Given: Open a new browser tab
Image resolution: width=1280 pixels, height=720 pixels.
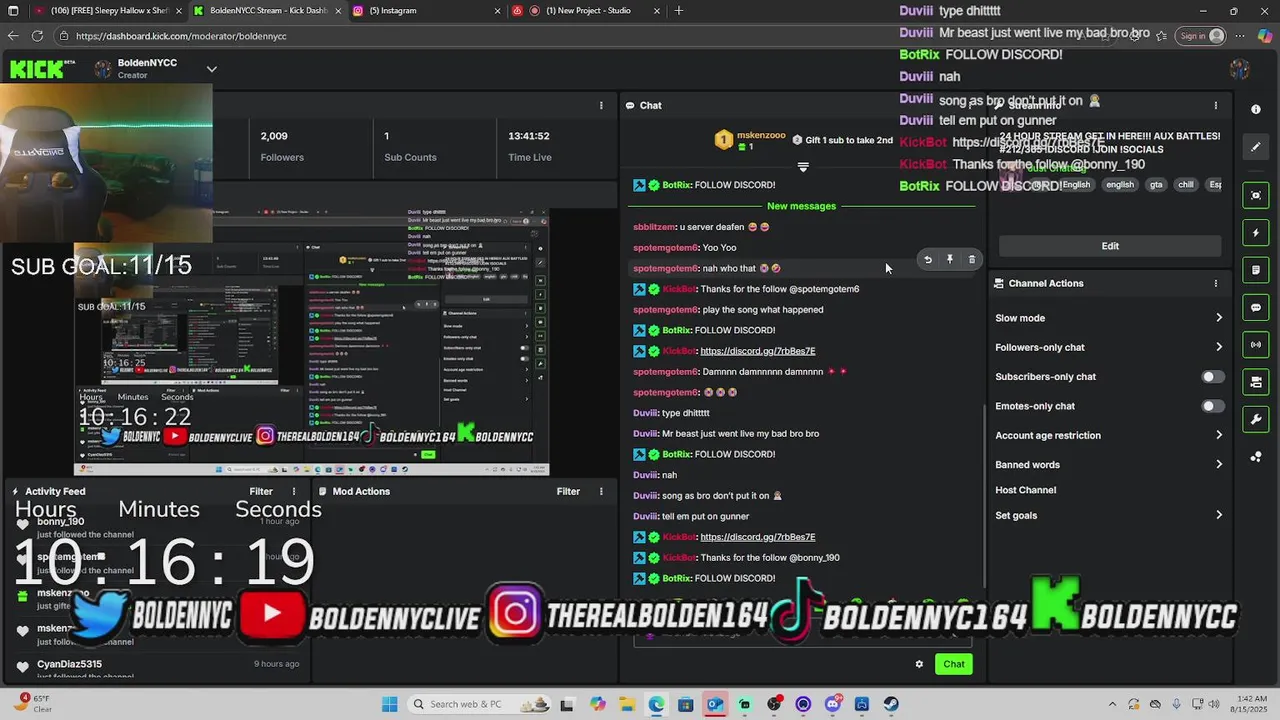Looking at the screenshot, I should [679, 10].
